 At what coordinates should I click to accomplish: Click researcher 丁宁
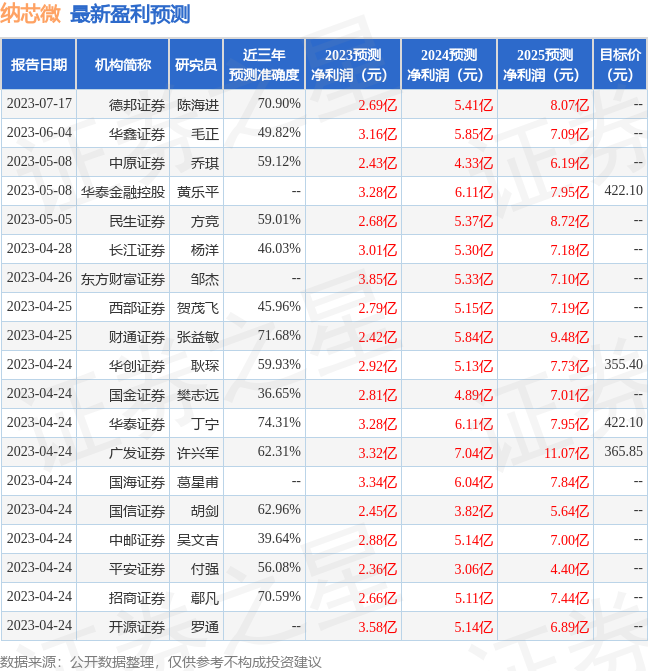pos(205,424)
